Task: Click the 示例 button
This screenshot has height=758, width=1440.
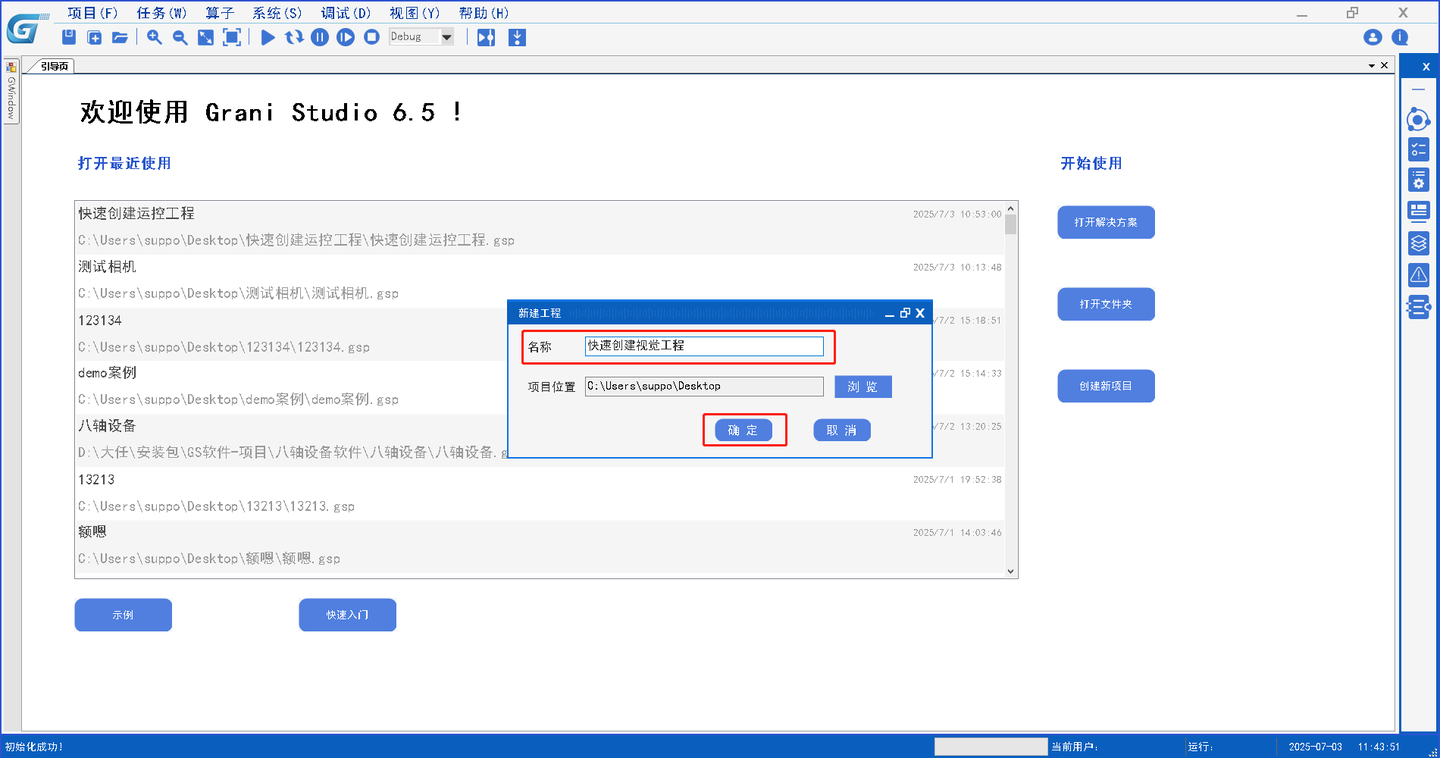Action: point(123,615)
